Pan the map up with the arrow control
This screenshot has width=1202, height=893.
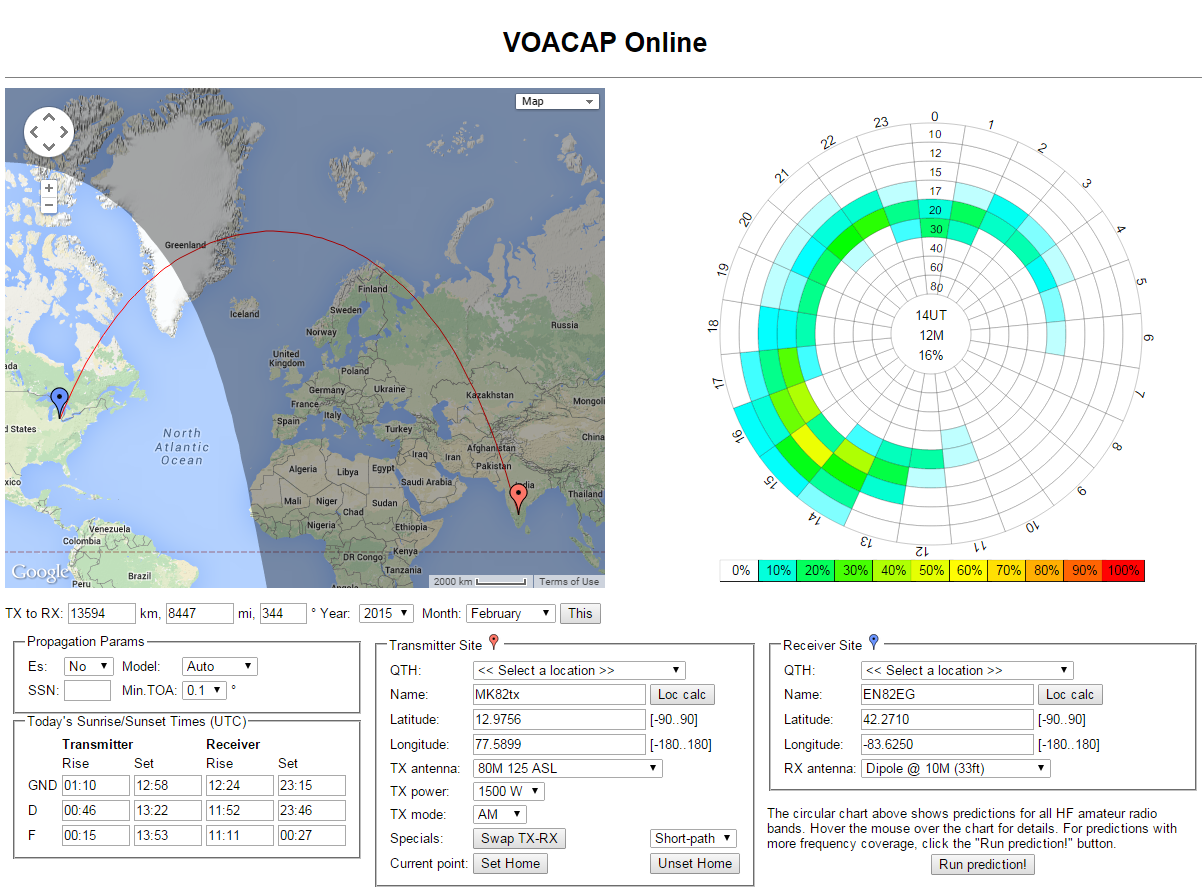click(x=49, y=116)
